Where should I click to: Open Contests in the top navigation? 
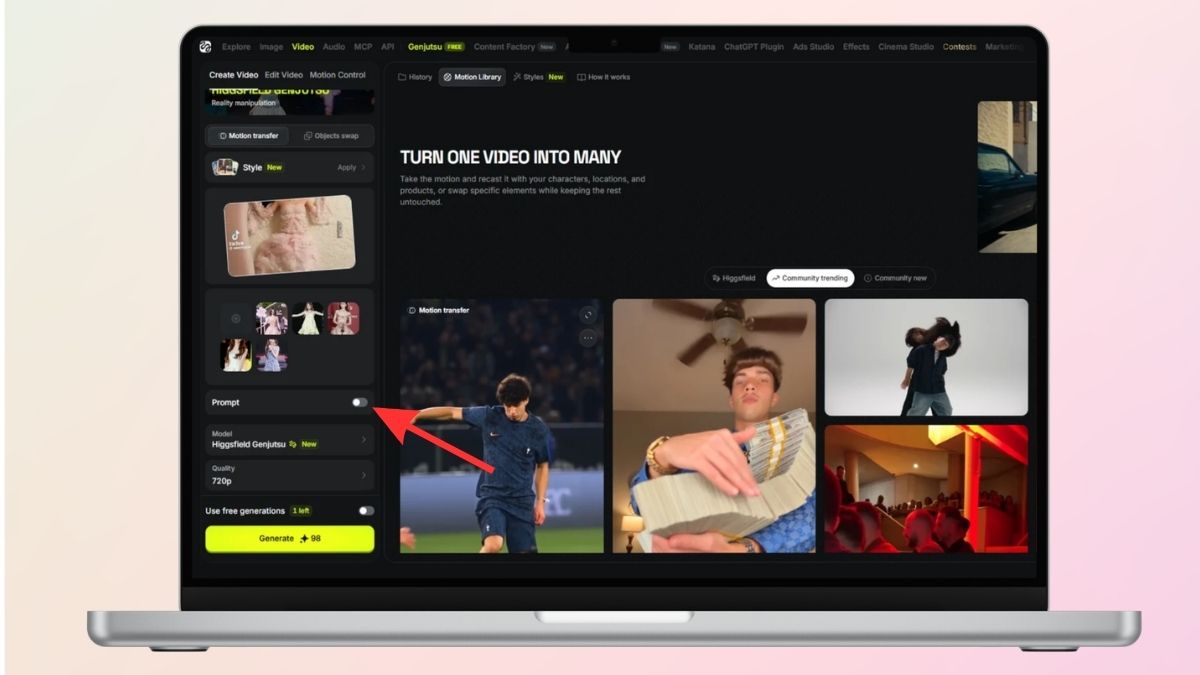960,47
